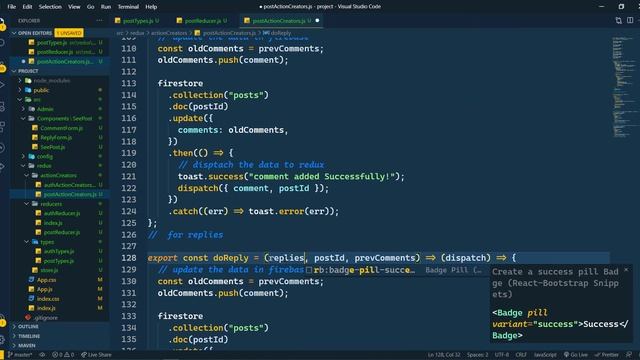Open the Terminal menu

[128, 7]
